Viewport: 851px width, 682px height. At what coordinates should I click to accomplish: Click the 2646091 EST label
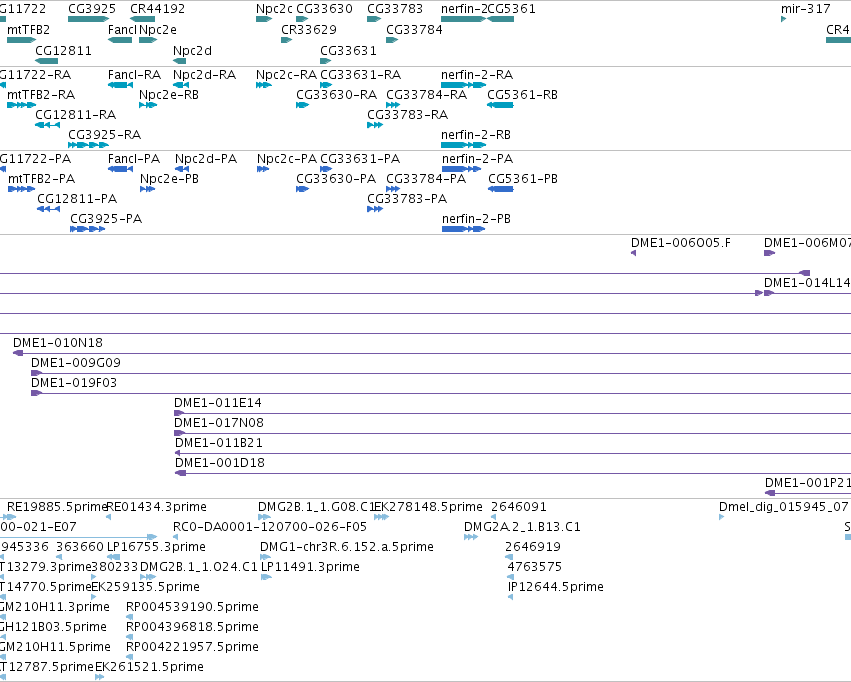pos(519,507)
